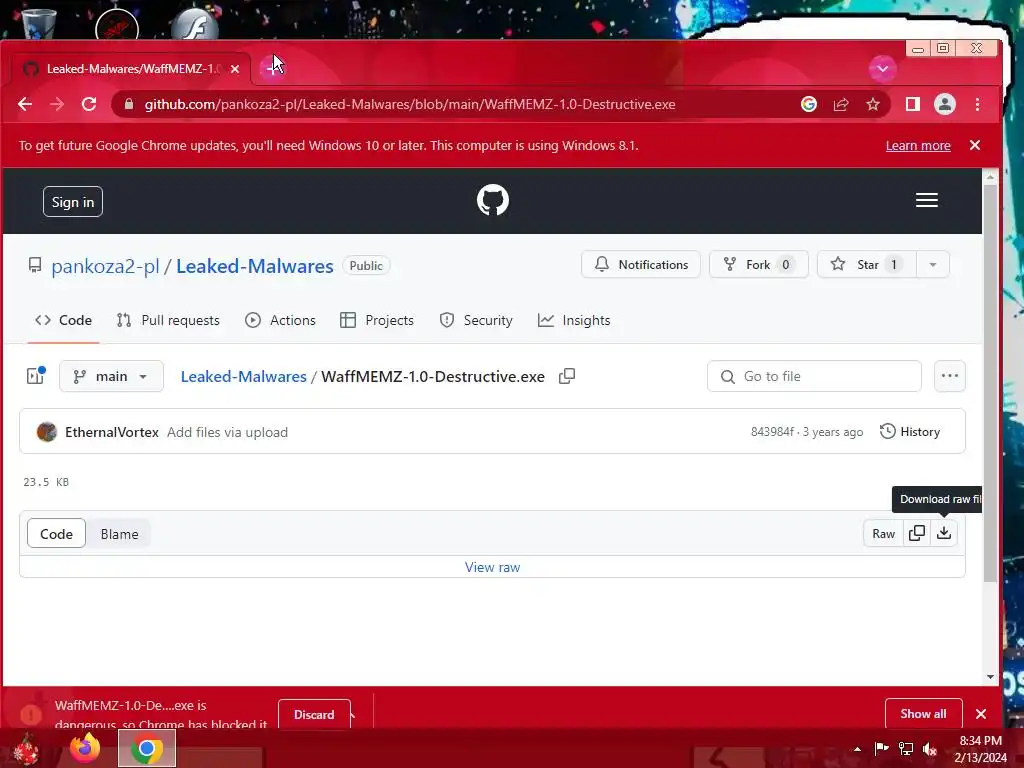1024x768 pixels.
Task: Open the Flash desktop icon
Action: [x=195, y=25]
